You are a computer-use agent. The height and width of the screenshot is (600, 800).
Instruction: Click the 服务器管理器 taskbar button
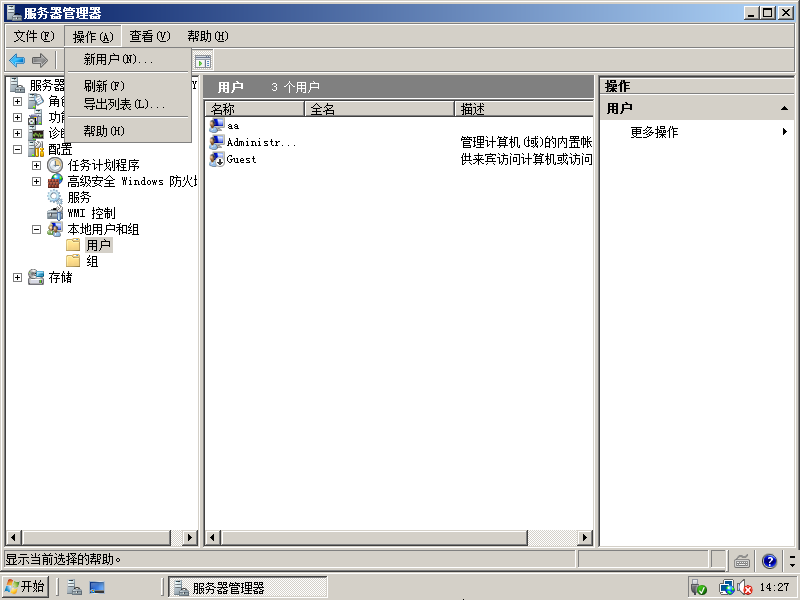point(248,588)
